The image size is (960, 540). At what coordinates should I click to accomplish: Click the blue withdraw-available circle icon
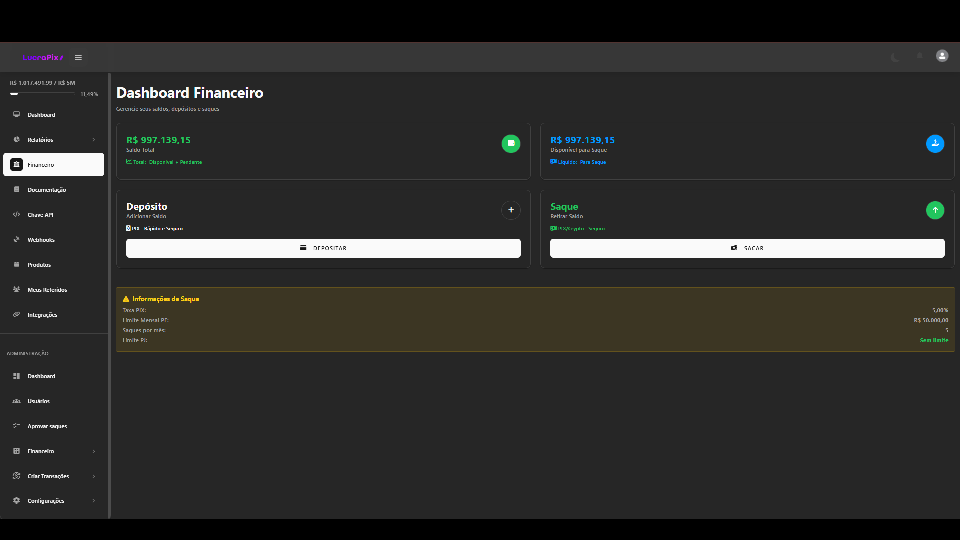[x=934, y=144]
